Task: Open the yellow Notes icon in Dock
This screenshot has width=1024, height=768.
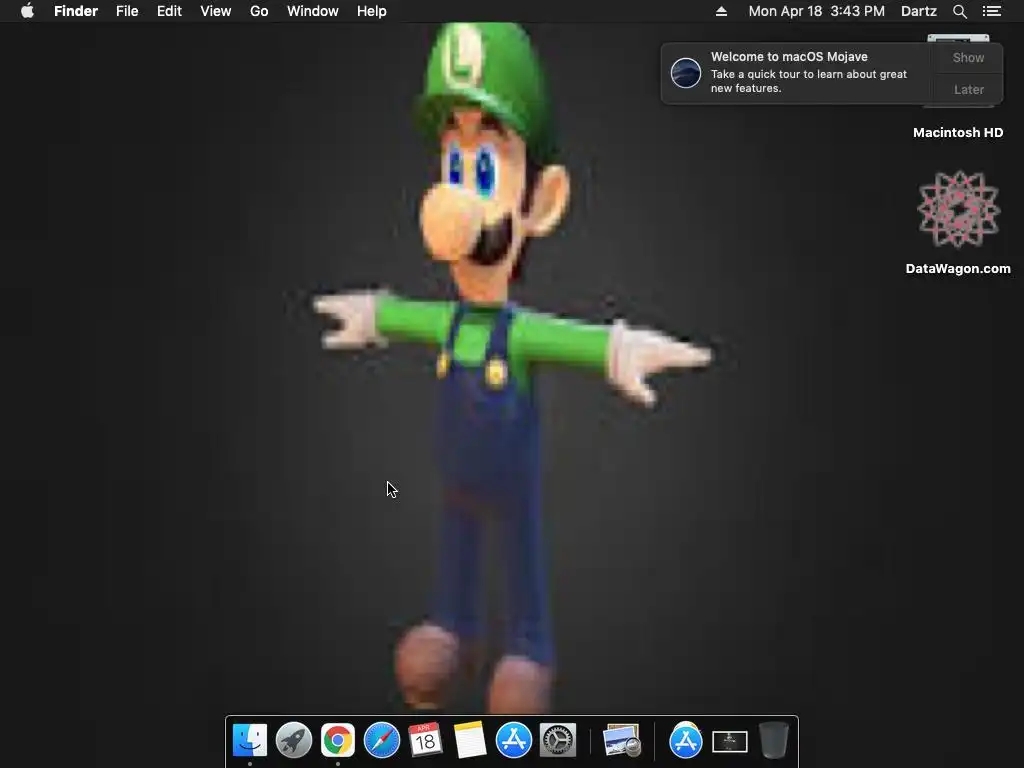Action: click(470, 741)
